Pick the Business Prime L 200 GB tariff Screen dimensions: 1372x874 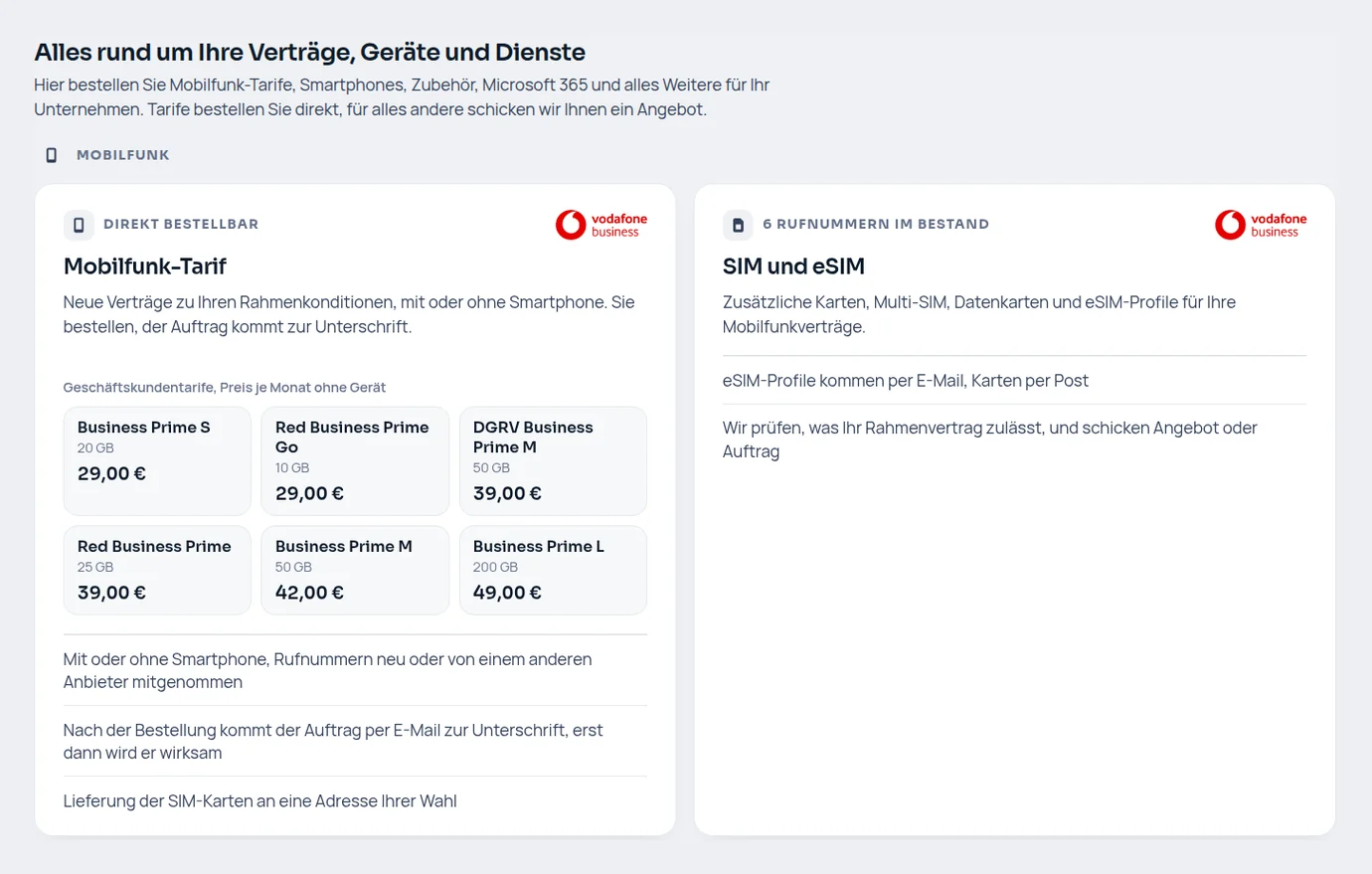point(553,570)
